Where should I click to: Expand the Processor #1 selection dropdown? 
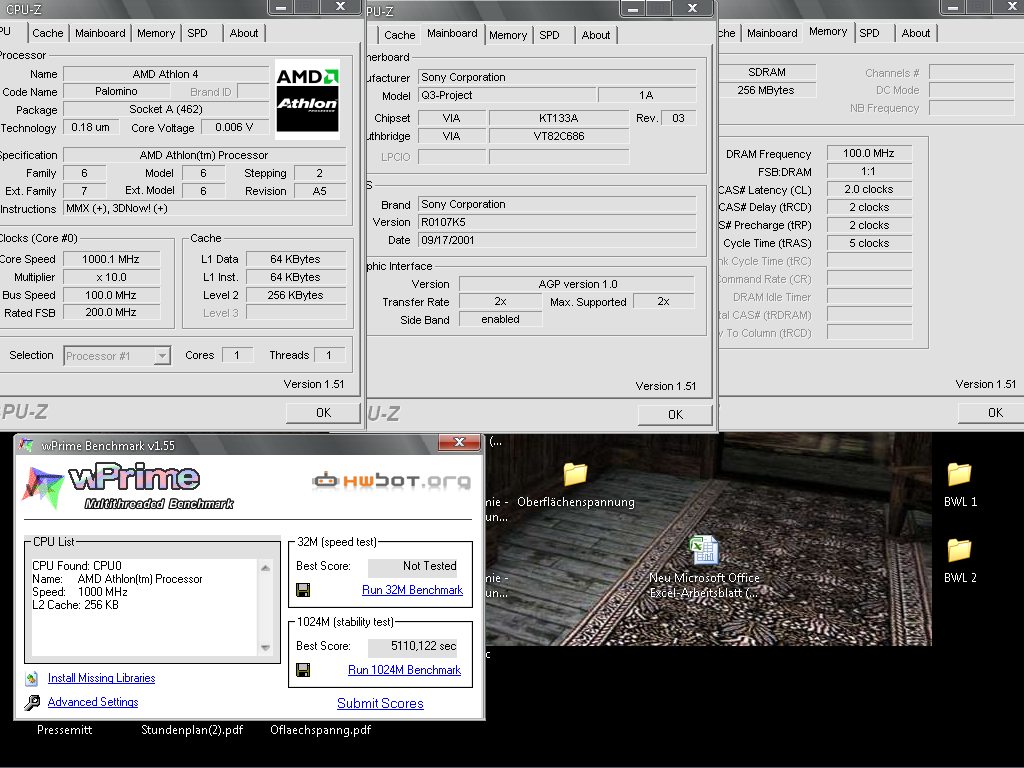tap(161, 356)
